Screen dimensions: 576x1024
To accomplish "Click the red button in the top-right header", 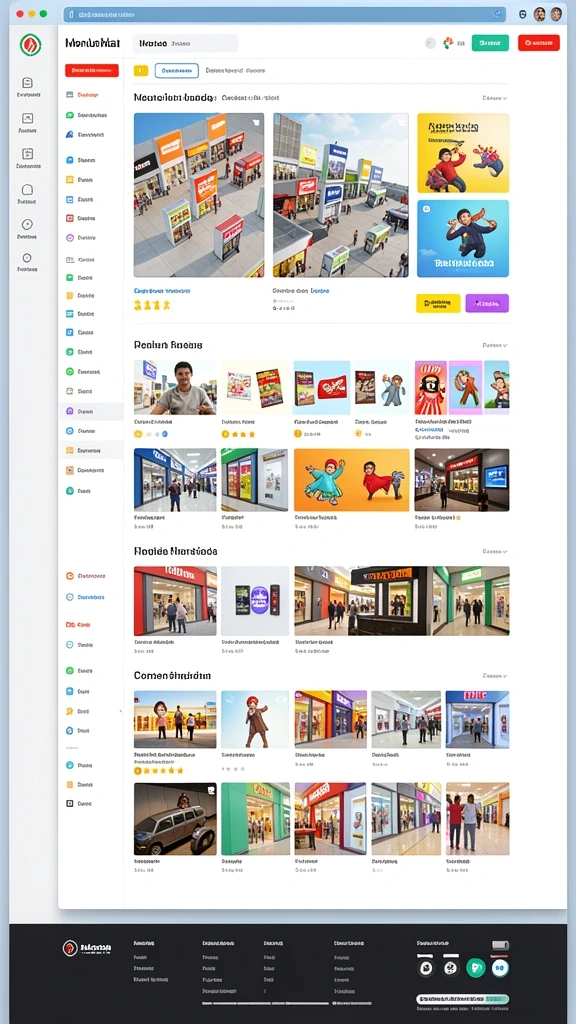I will [539, 43].
